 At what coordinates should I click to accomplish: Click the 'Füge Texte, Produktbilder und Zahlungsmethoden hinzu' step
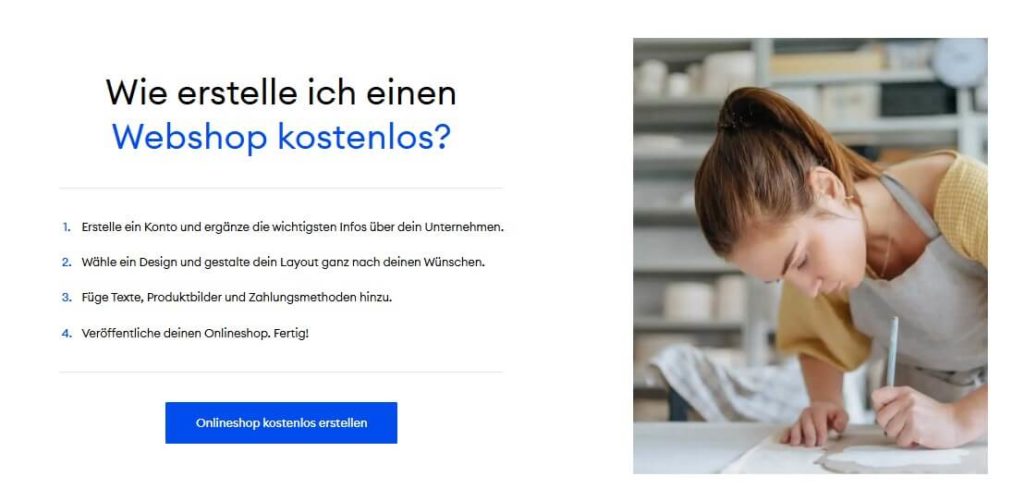pos(236,298)
